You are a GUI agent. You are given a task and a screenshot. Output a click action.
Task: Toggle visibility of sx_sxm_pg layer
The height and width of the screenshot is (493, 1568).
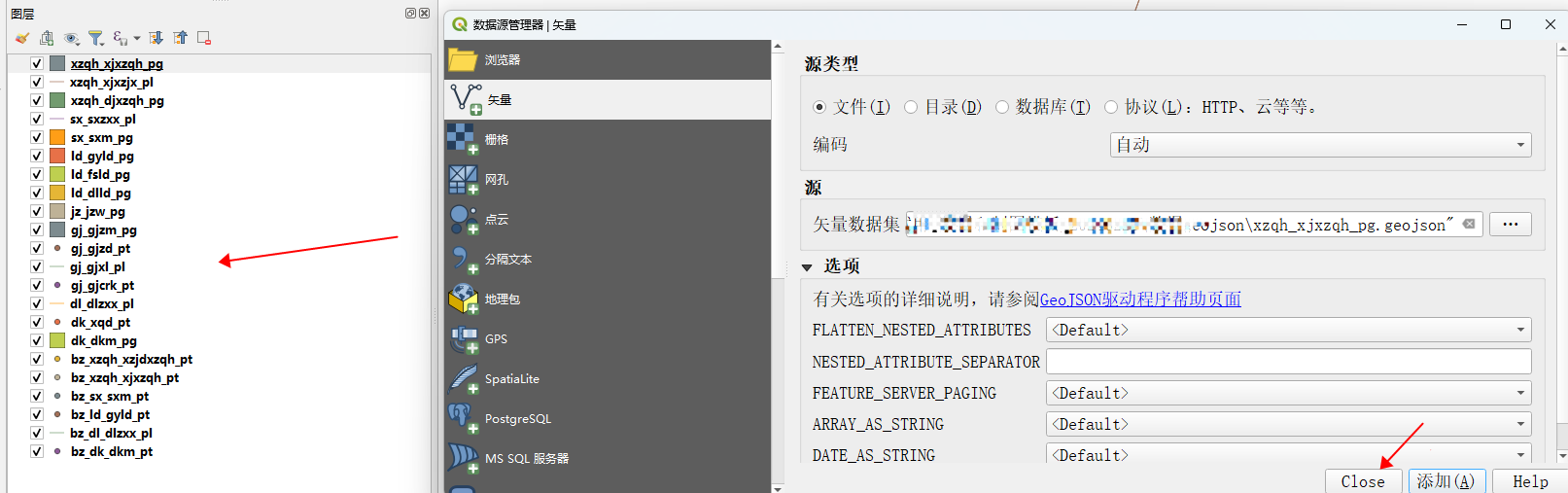pyautogui.click(x=36, y=137)
